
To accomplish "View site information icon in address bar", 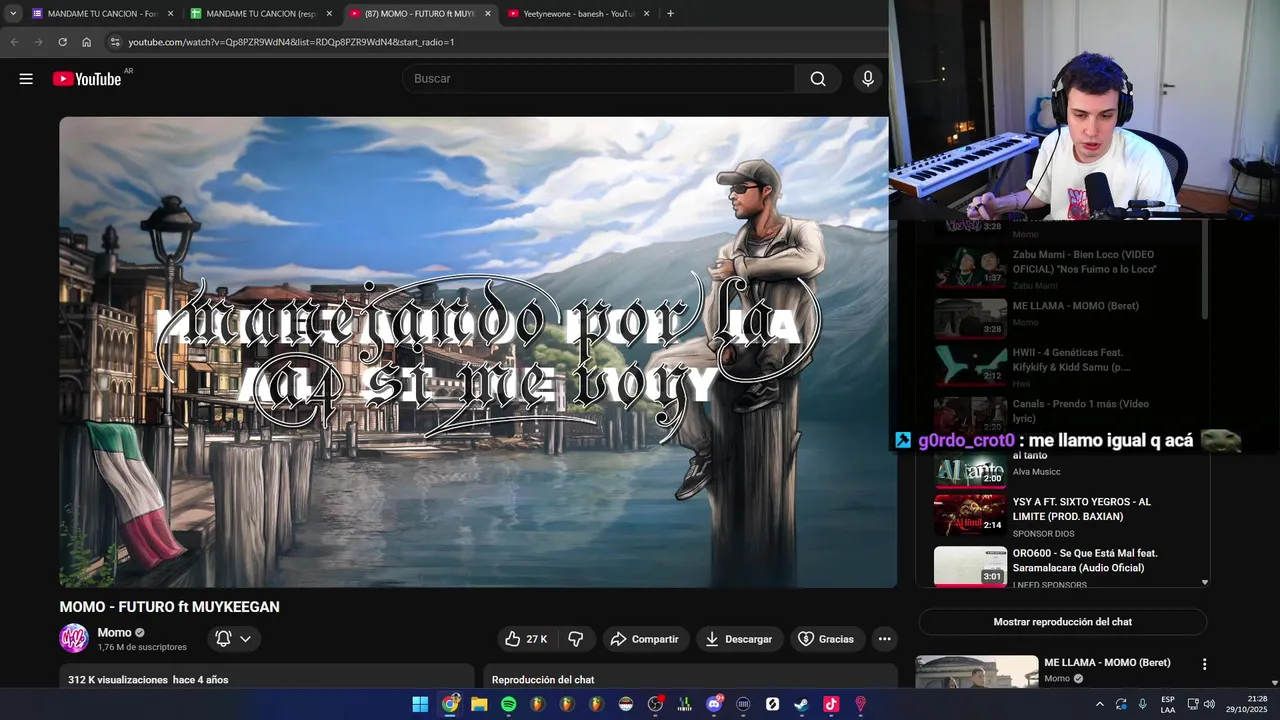I will coord(115,42).
